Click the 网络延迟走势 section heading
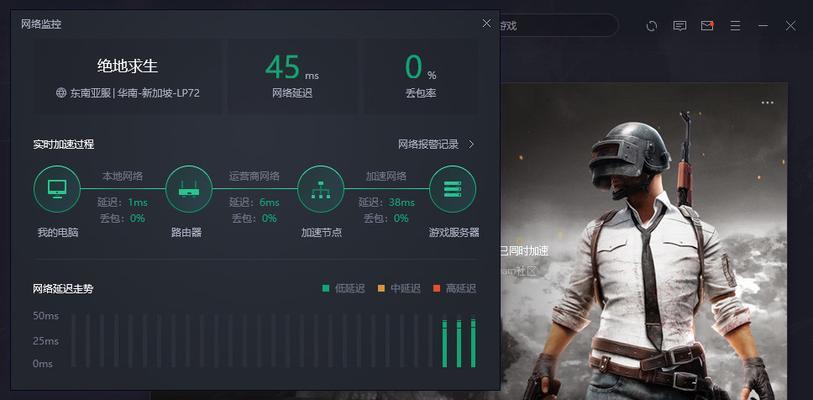Viewport: 813px width, 400px height. 63,289
